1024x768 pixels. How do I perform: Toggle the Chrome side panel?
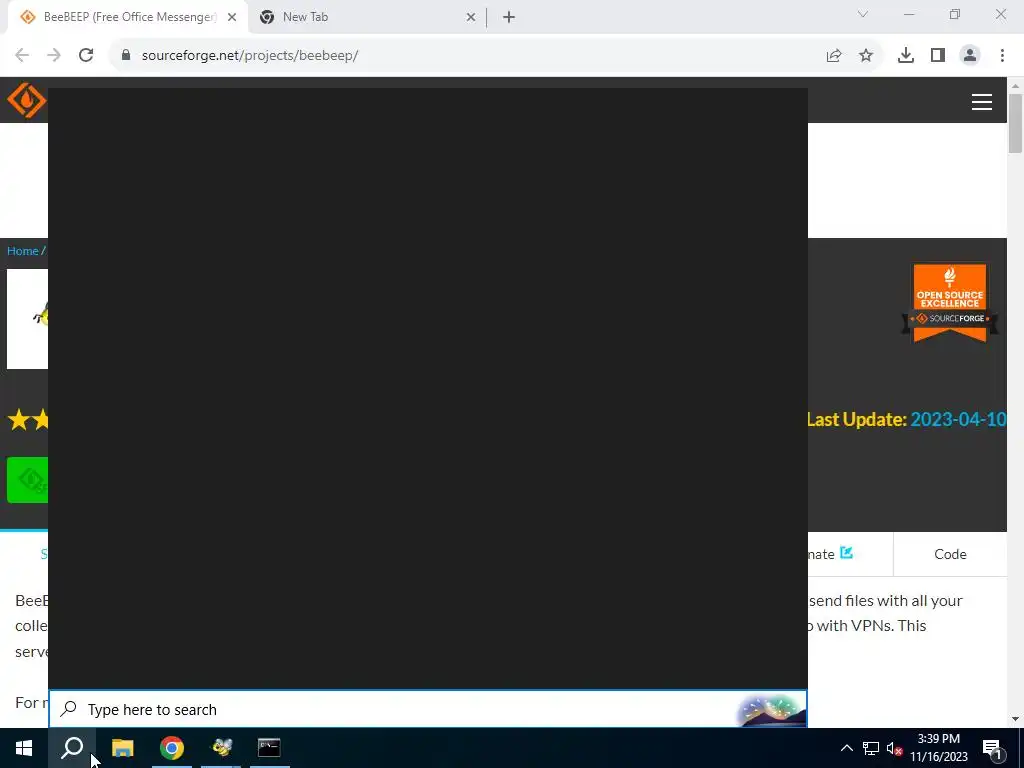coord(938,56)
